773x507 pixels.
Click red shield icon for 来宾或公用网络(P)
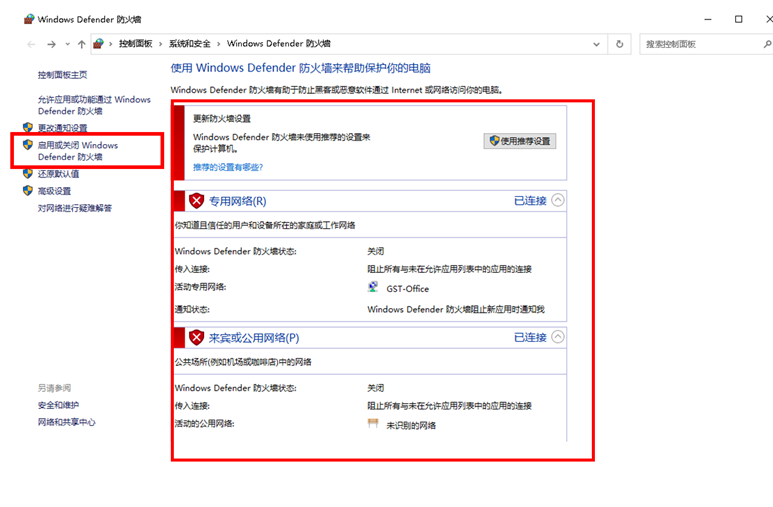point(197,337)
